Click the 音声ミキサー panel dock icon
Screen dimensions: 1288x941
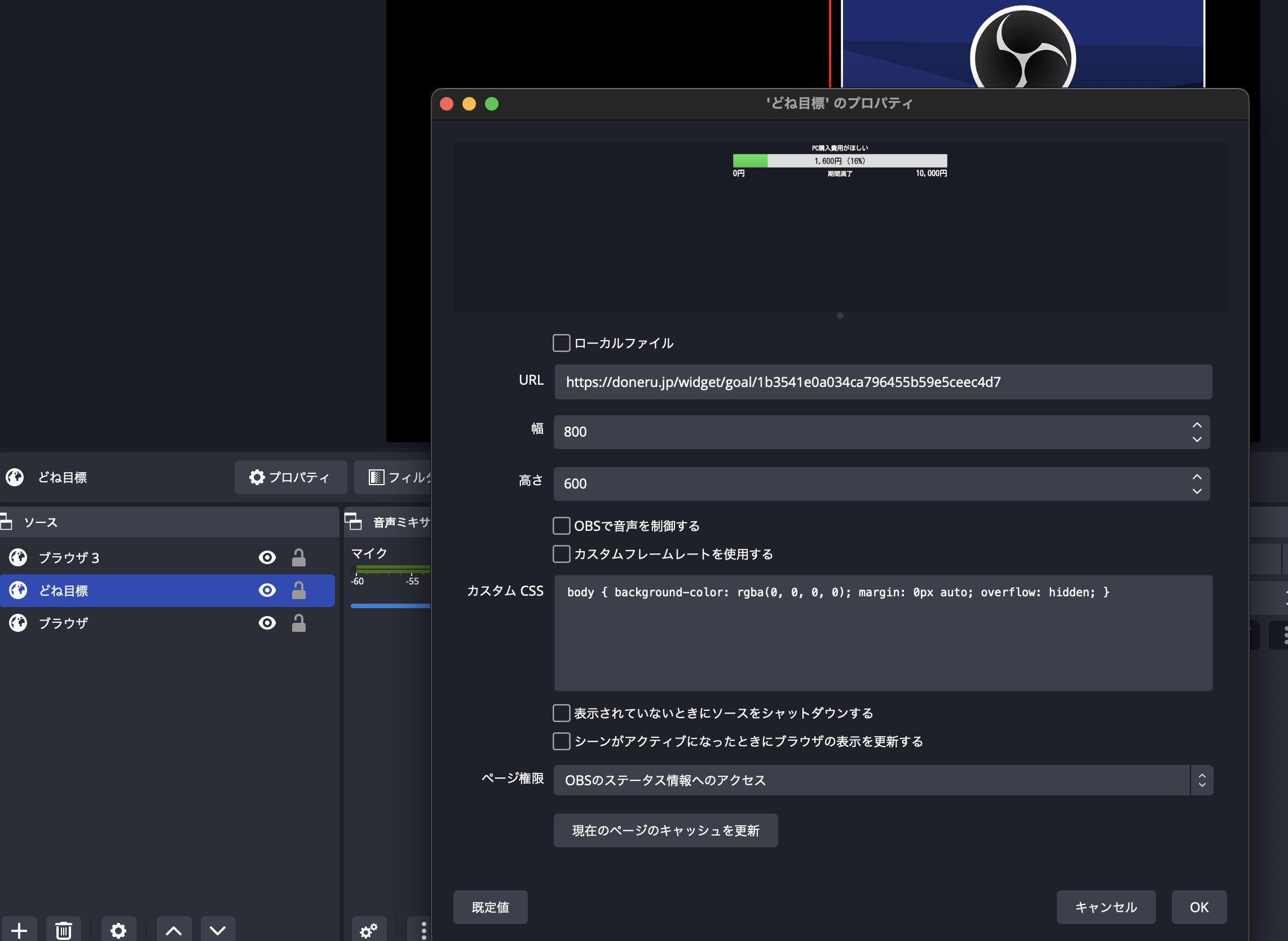[353, 522]
